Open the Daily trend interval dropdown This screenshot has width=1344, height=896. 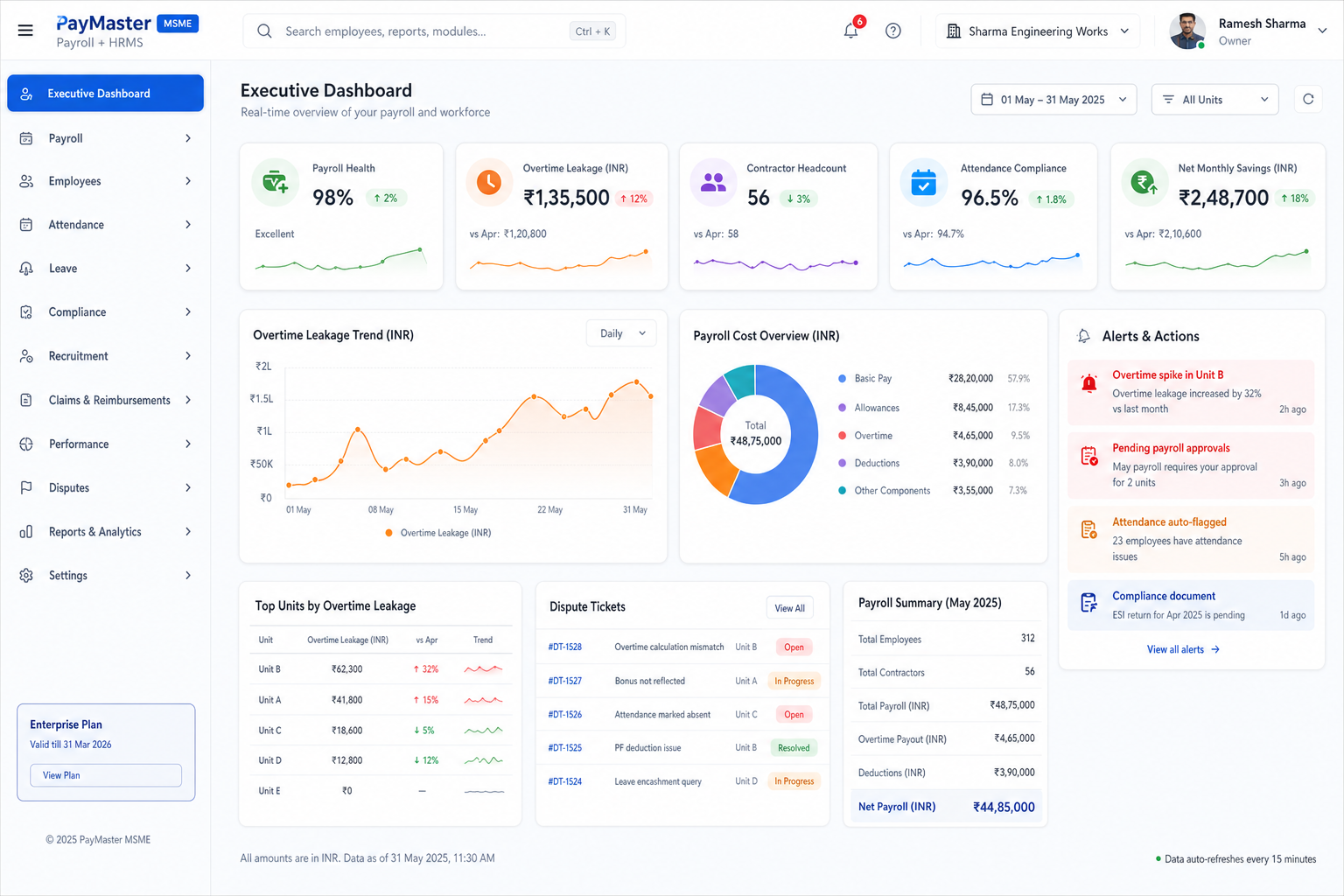tap(621, 333)
